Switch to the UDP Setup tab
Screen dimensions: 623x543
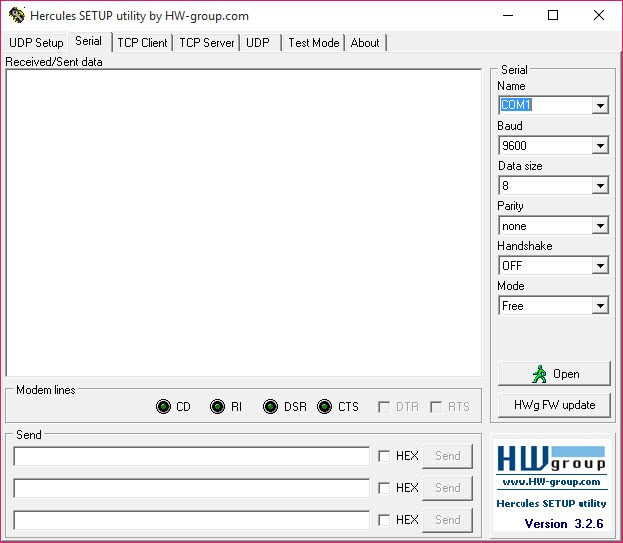coord(36,43)
